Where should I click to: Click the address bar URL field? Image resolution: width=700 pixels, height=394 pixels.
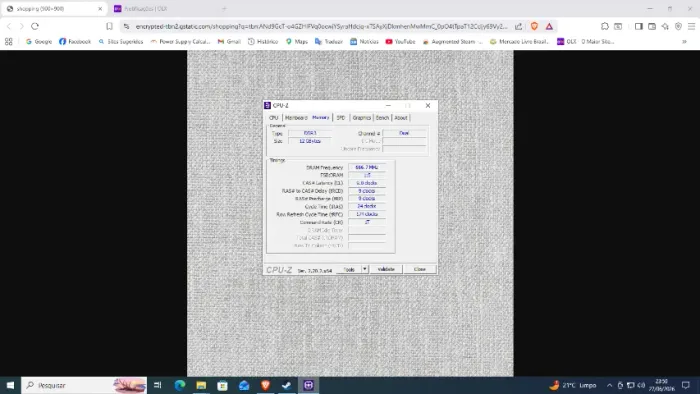pyautogui.click(x=321, y=26)
